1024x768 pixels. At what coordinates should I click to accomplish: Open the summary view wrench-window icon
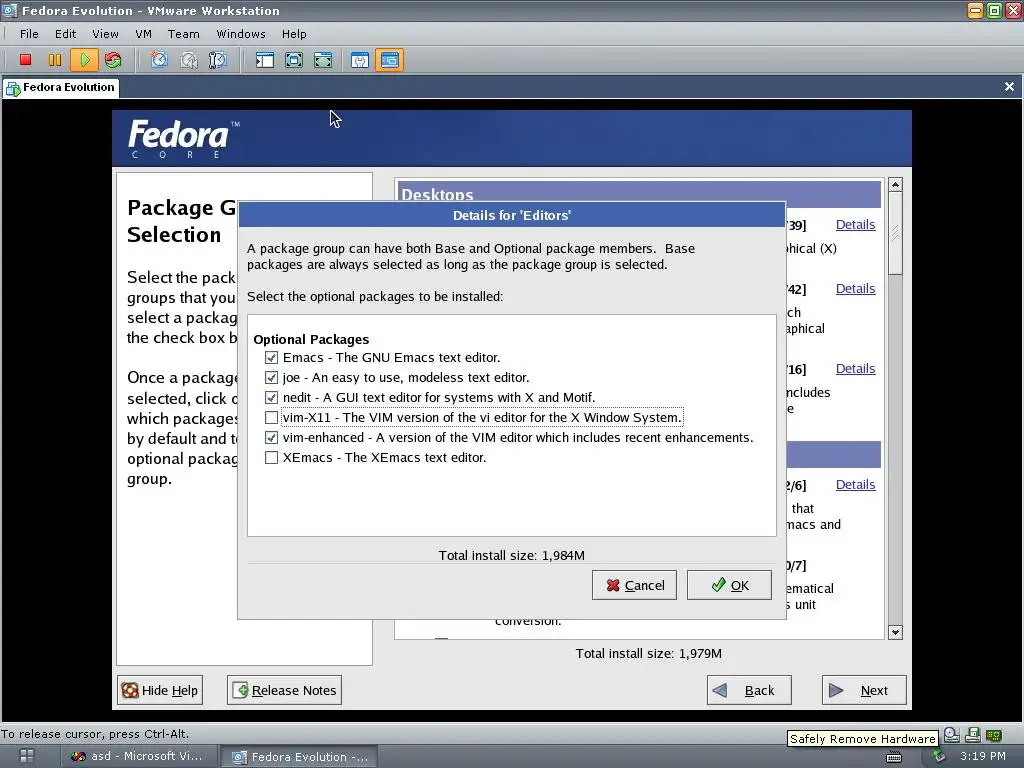coord(360,60)
